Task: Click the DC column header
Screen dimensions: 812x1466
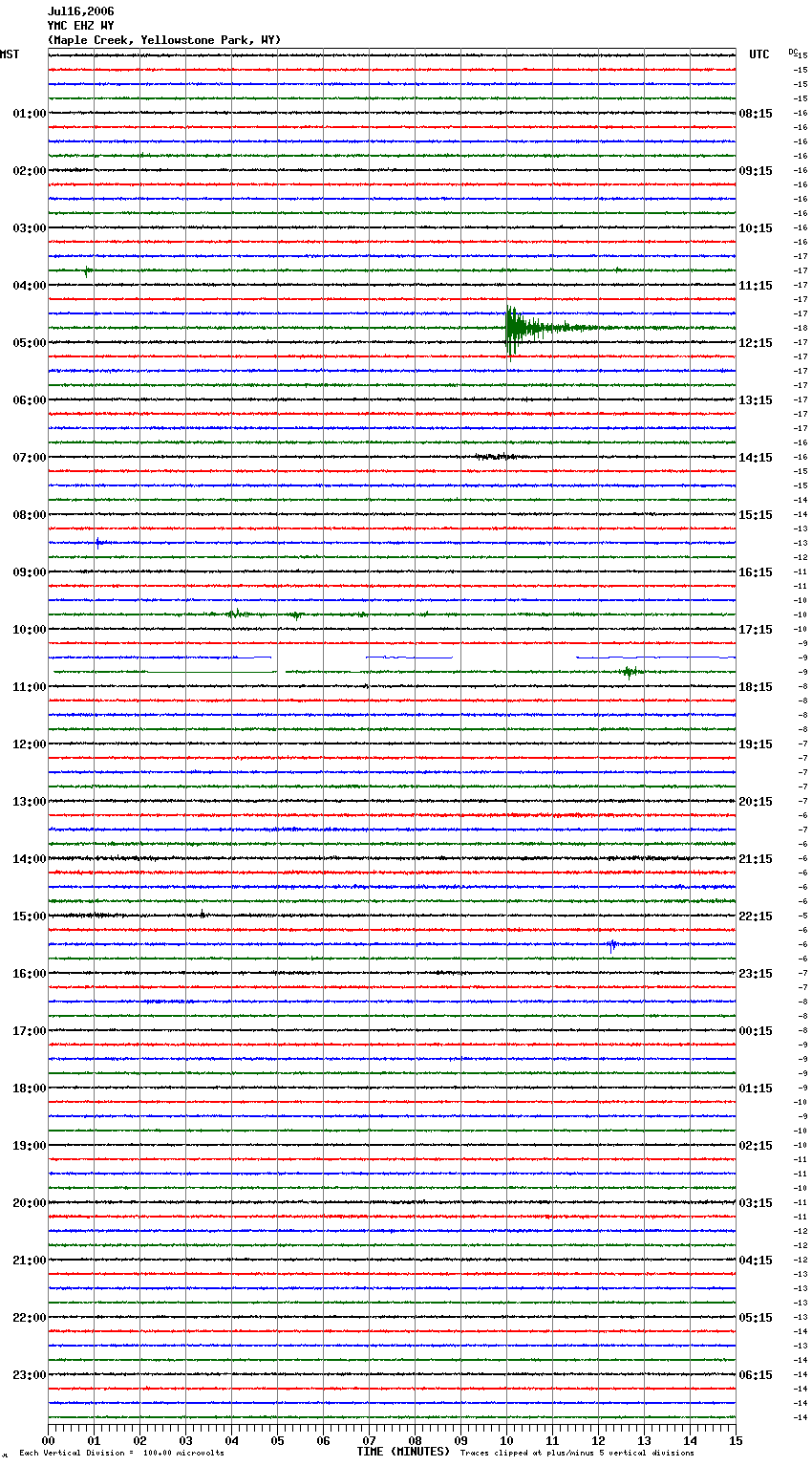Action: [x=793, y=52]
